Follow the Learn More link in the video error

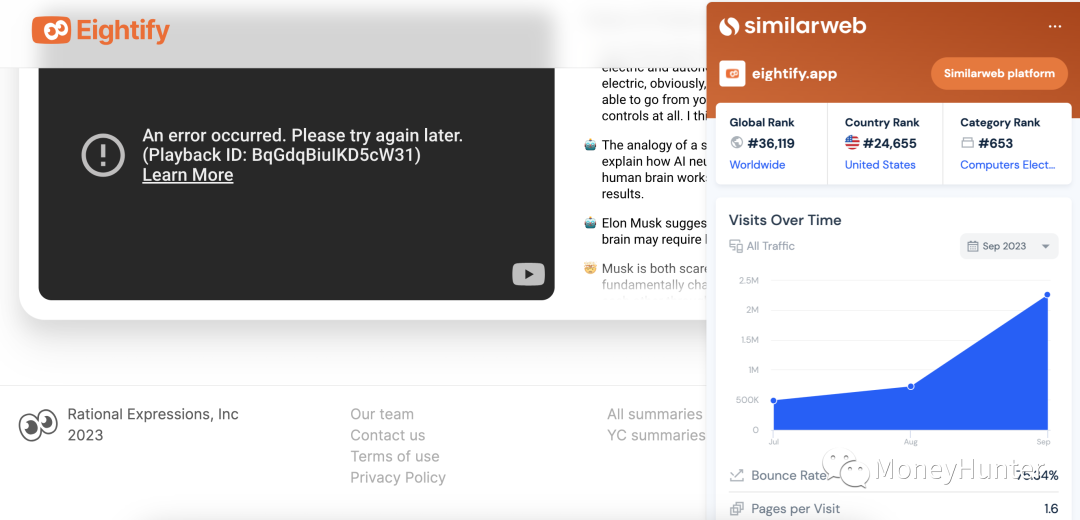[x=187, y=175]
